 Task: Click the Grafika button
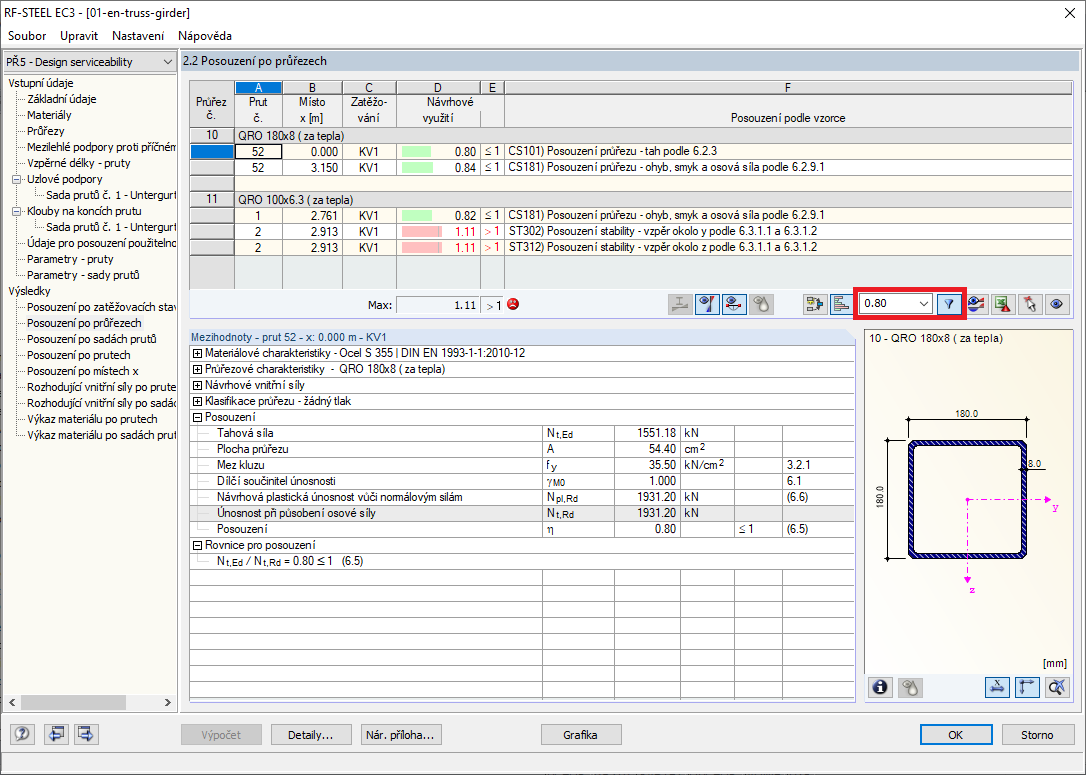[581, 735]
